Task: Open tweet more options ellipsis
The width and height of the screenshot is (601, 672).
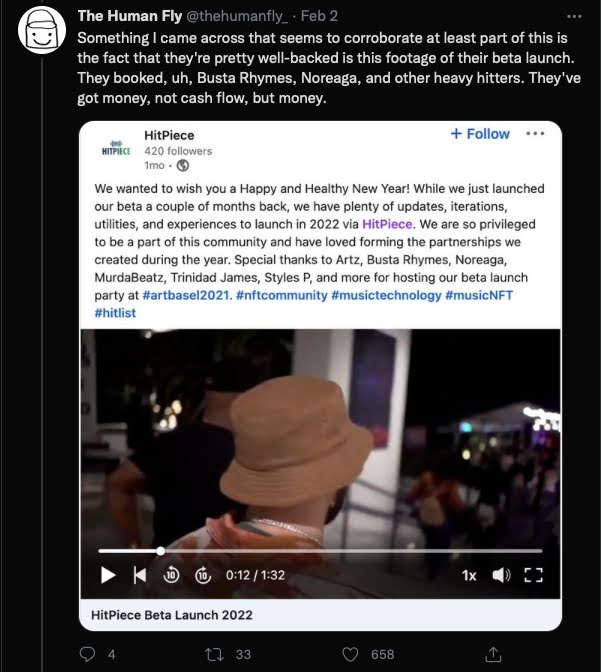Action: click(x=574, y=17)
